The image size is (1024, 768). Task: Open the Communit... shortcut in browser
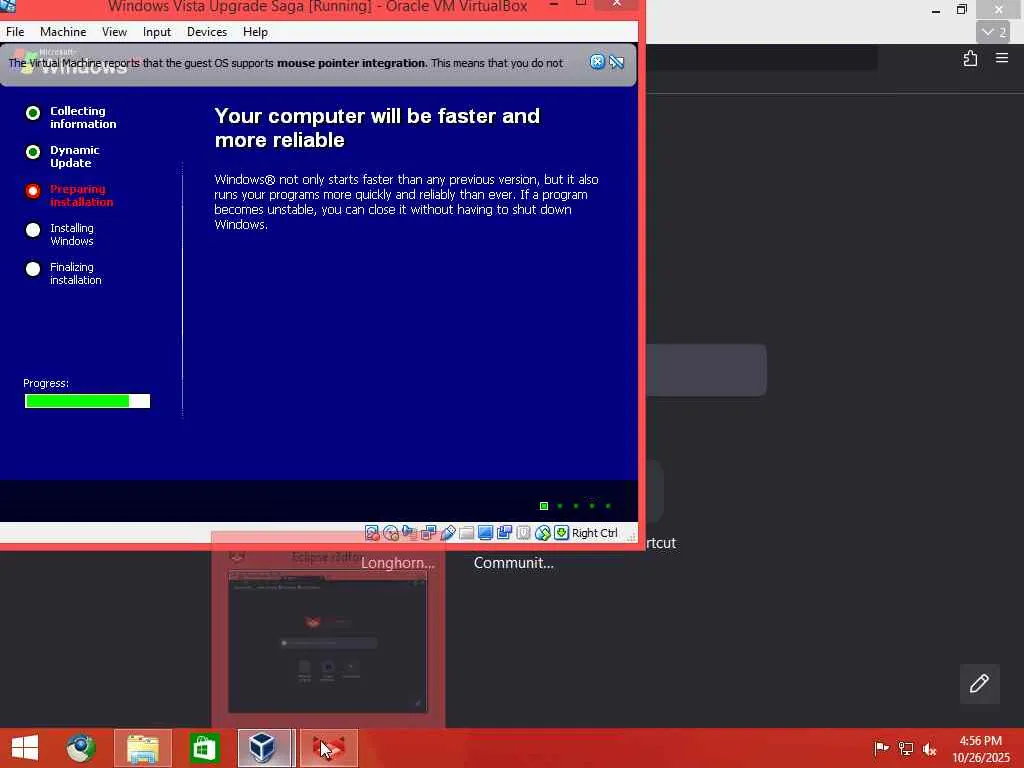513,563
